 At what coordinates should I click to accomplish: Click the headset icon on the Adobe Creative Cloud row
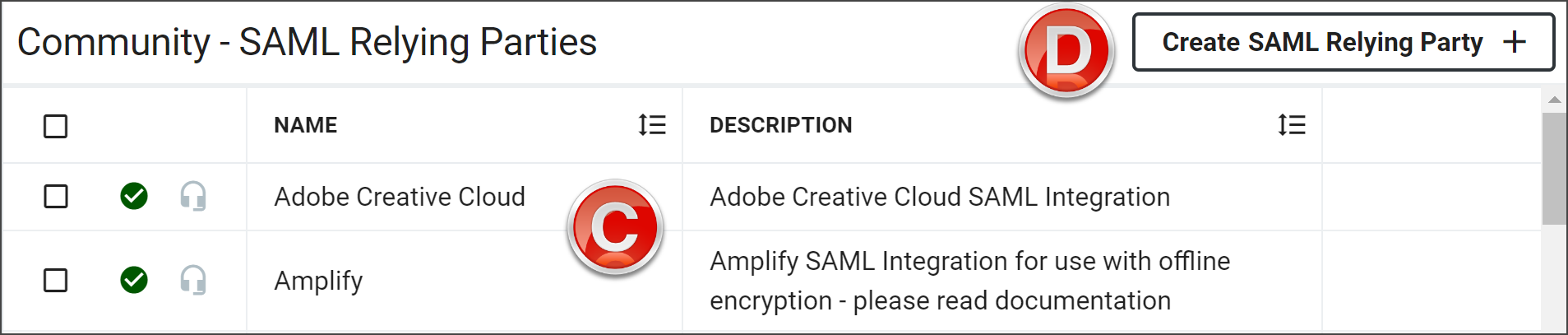point(193,197)
